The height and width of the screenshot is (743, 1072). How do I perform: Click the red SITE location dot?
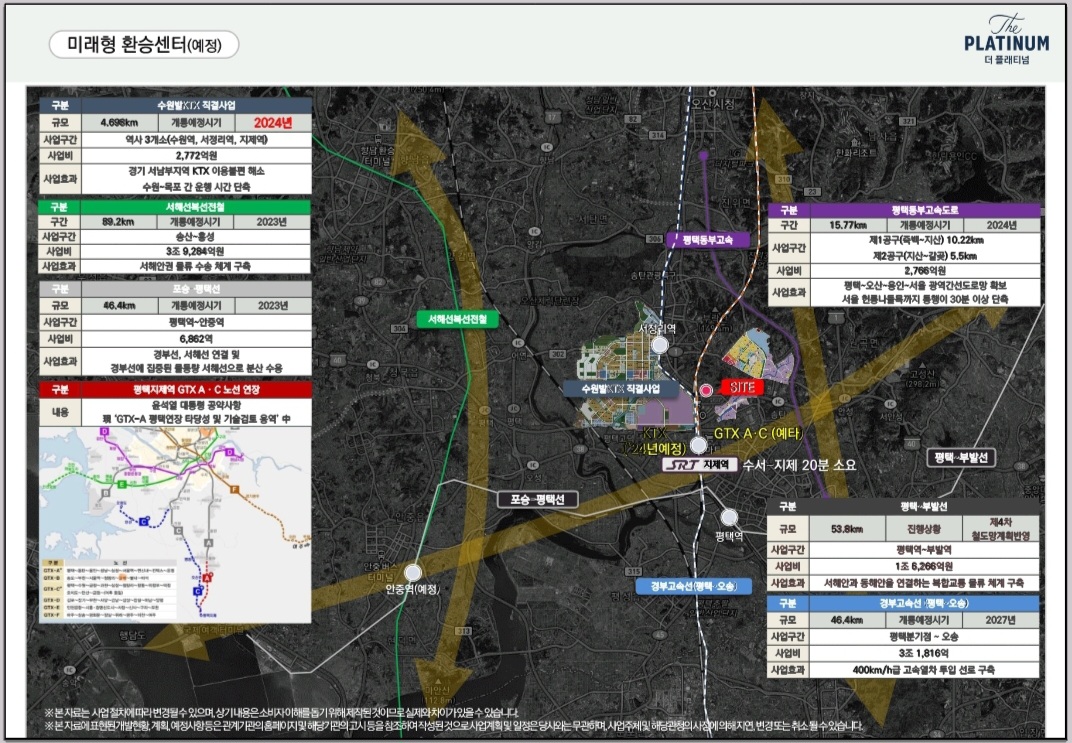(x=706, y=390)
